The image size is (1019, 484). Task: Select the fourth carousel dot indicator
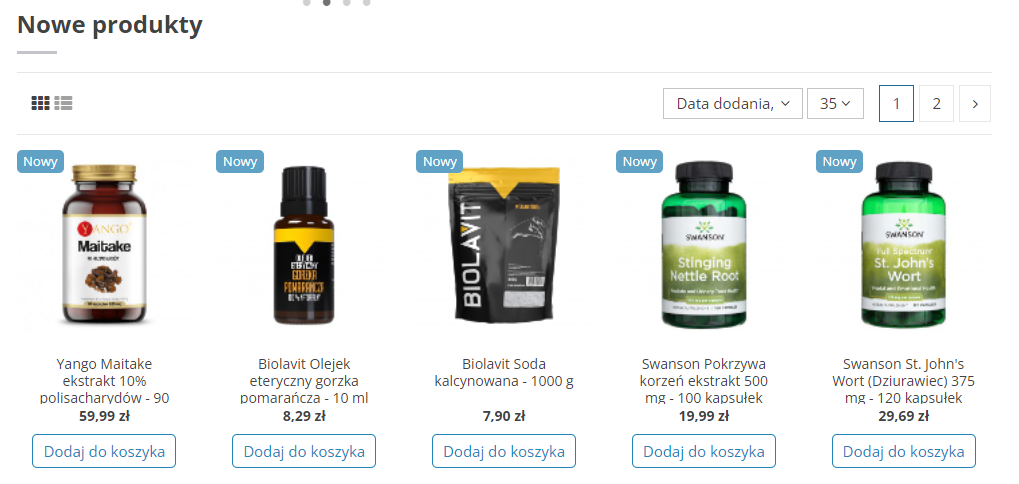click(x=367, y=3)
